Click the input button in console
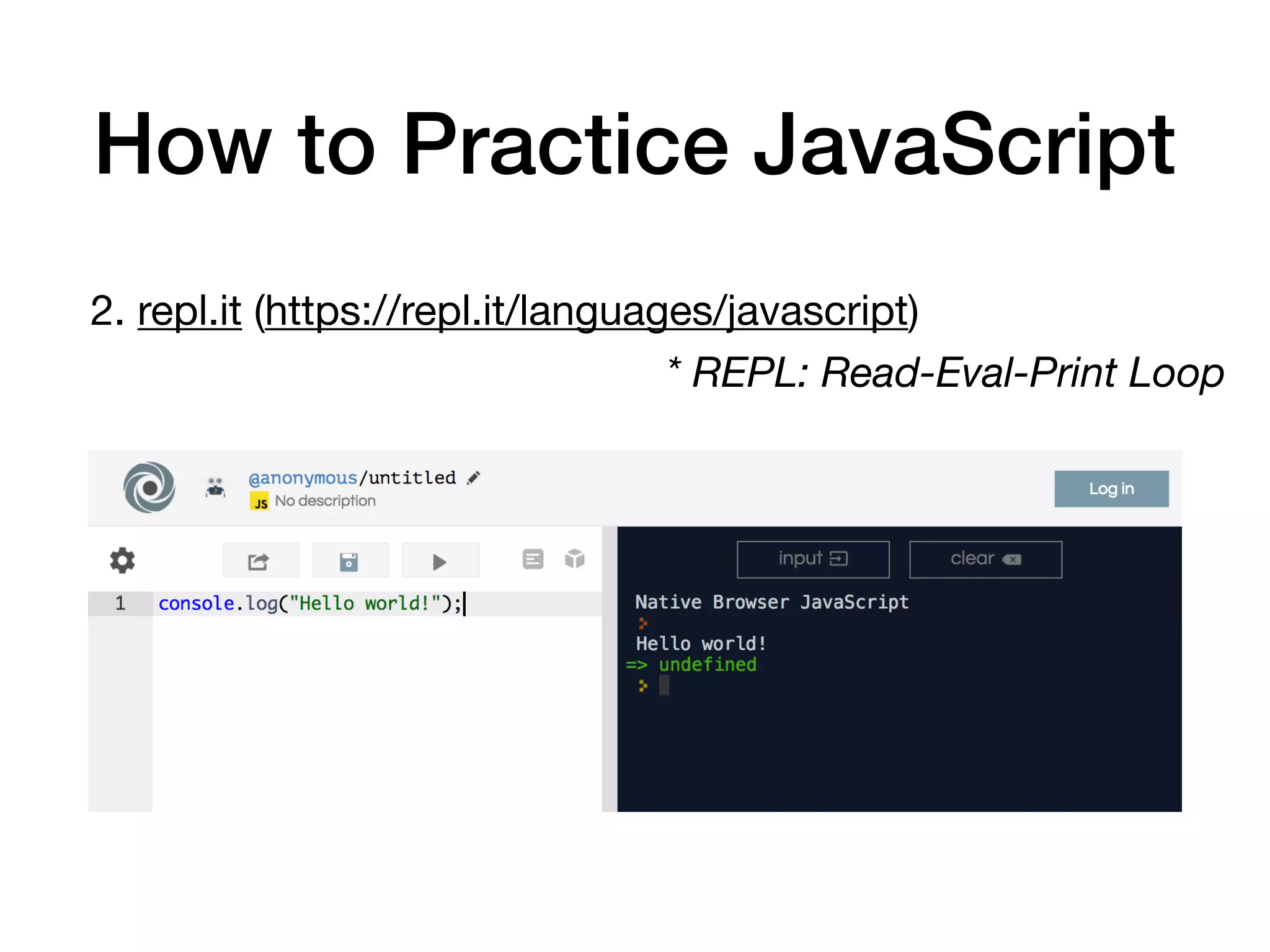 click(813, 560)
